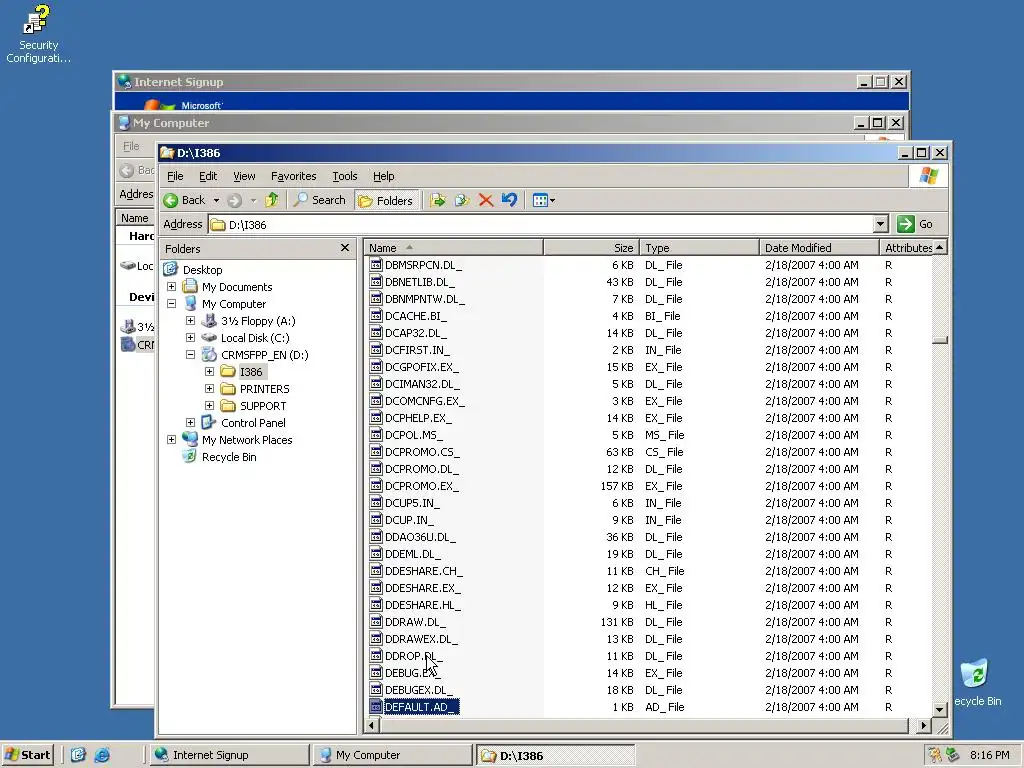This screenshot has height=768, width=1024.
Task: Open the Edit menu
Action: coord(208,176)
